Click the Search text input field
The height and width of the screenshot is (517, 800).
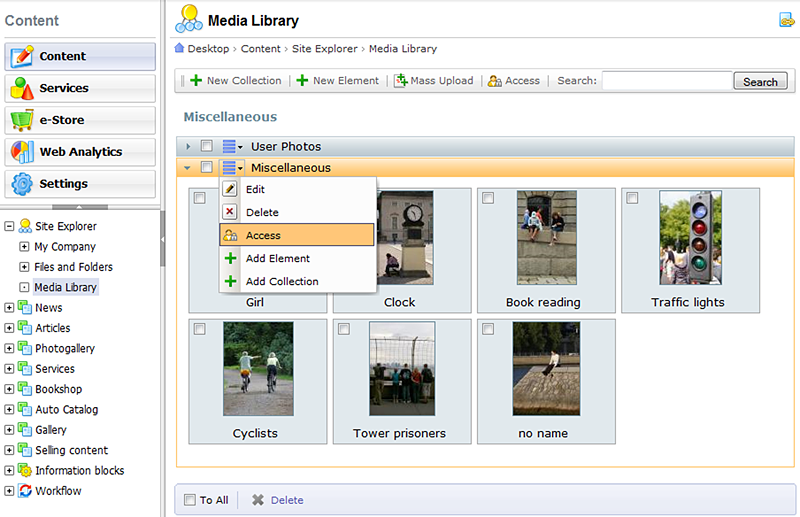point(666,81)
